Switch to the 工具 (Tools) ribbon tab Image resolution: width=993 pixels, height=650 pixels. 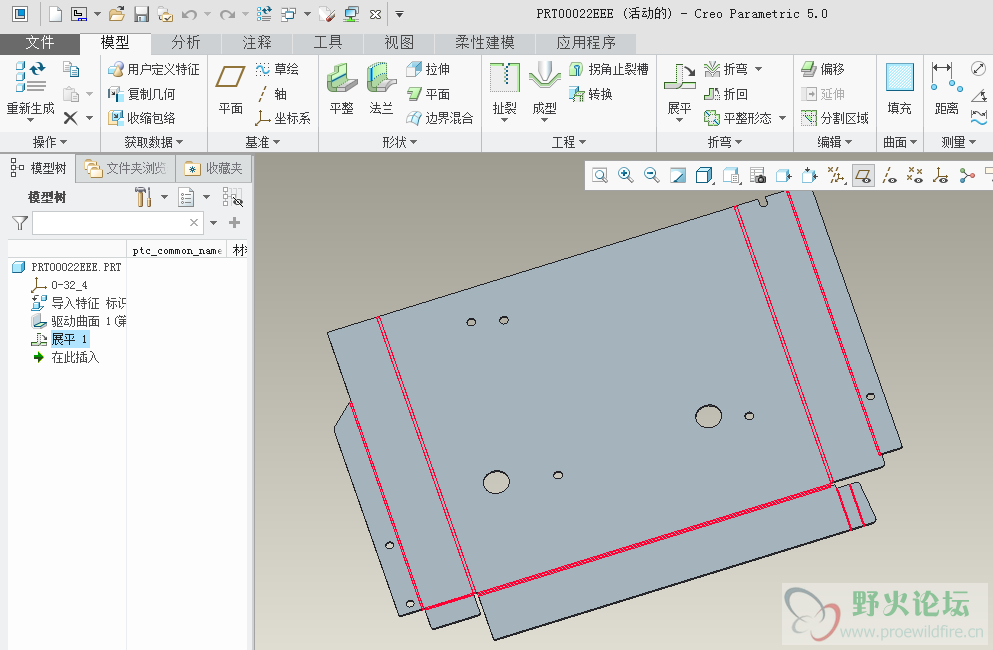tap(327, 42)
